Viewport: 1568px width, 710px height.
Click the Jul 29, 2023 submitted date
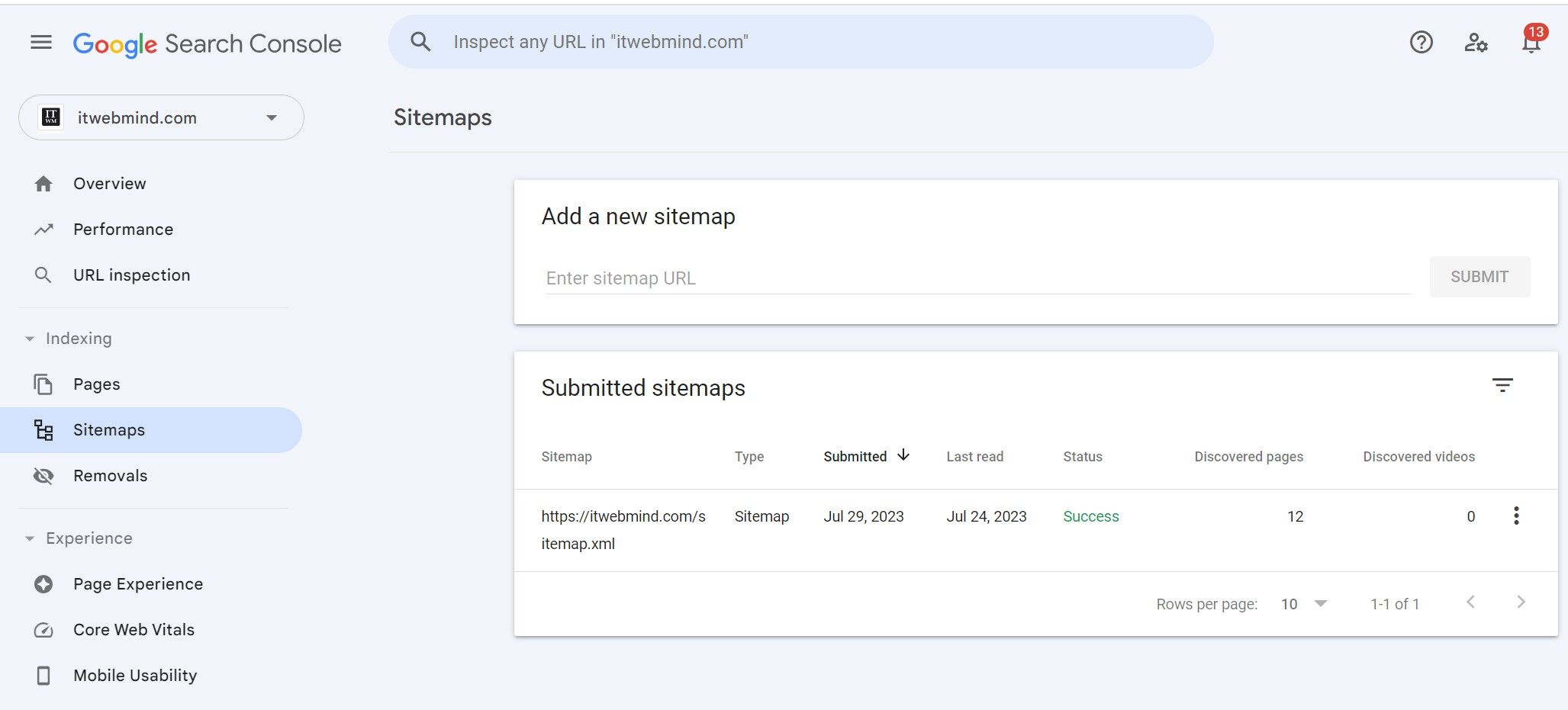(863, 516)
